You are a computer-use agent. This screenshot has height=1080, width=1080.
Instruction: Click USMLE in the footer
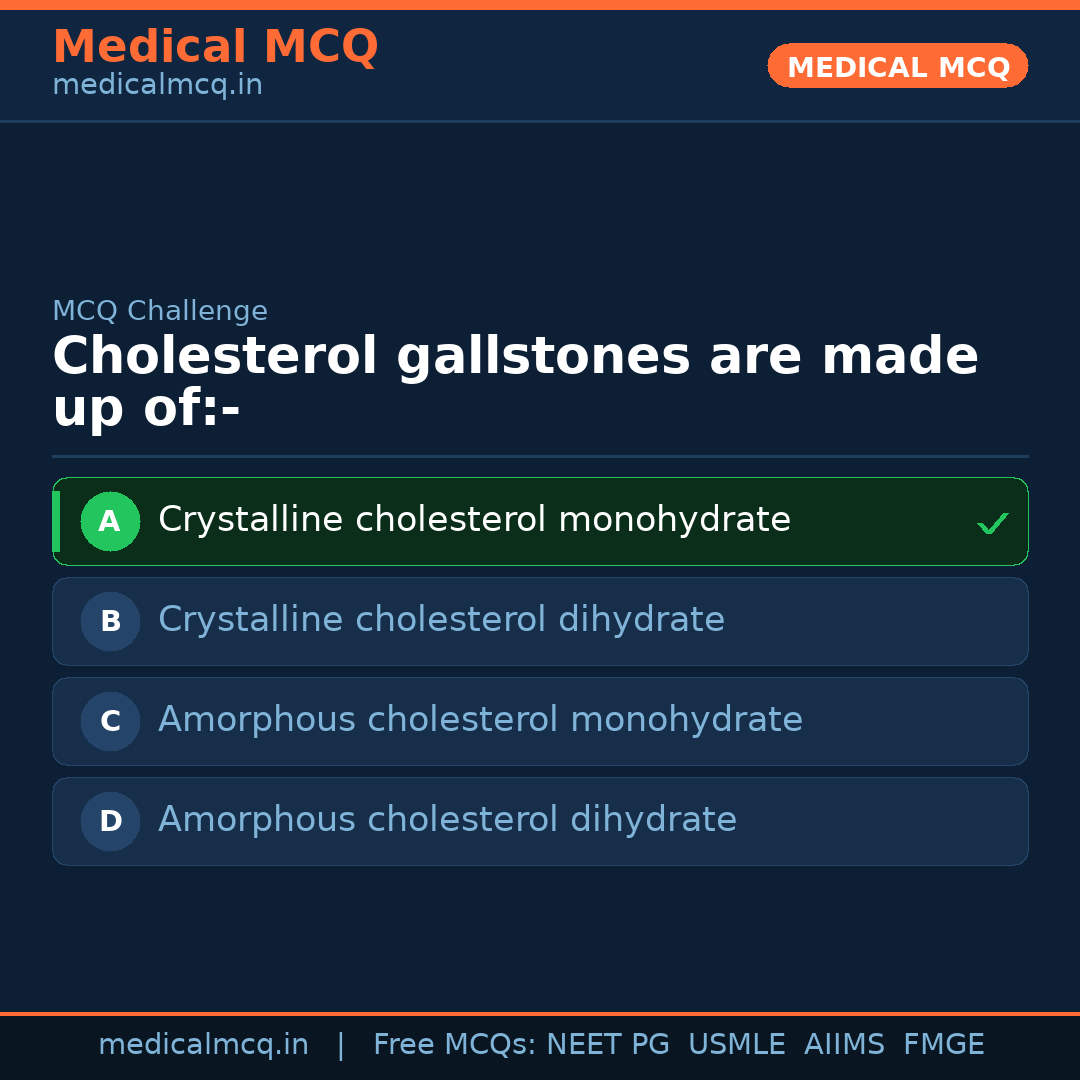(736, 1045)
